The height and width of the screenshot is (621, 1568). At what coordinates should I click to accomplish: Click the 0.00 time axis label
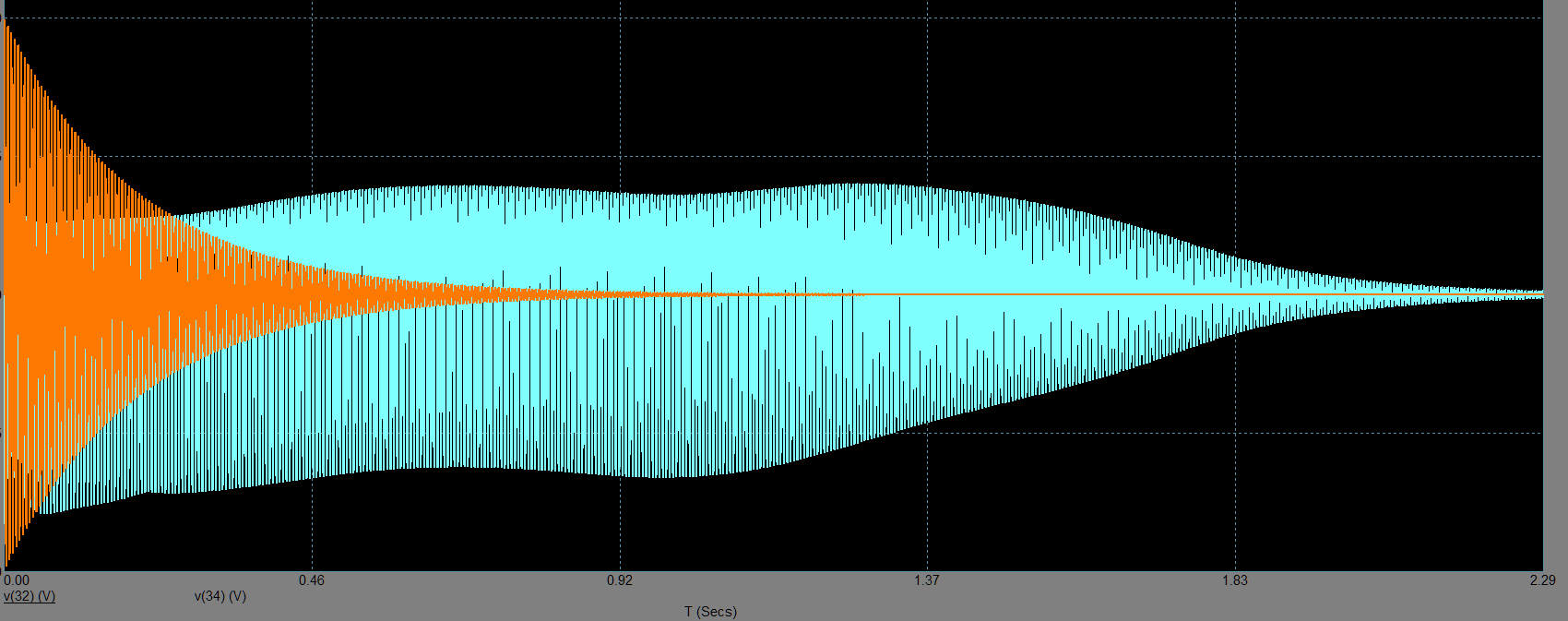click(x=17, y=580)
